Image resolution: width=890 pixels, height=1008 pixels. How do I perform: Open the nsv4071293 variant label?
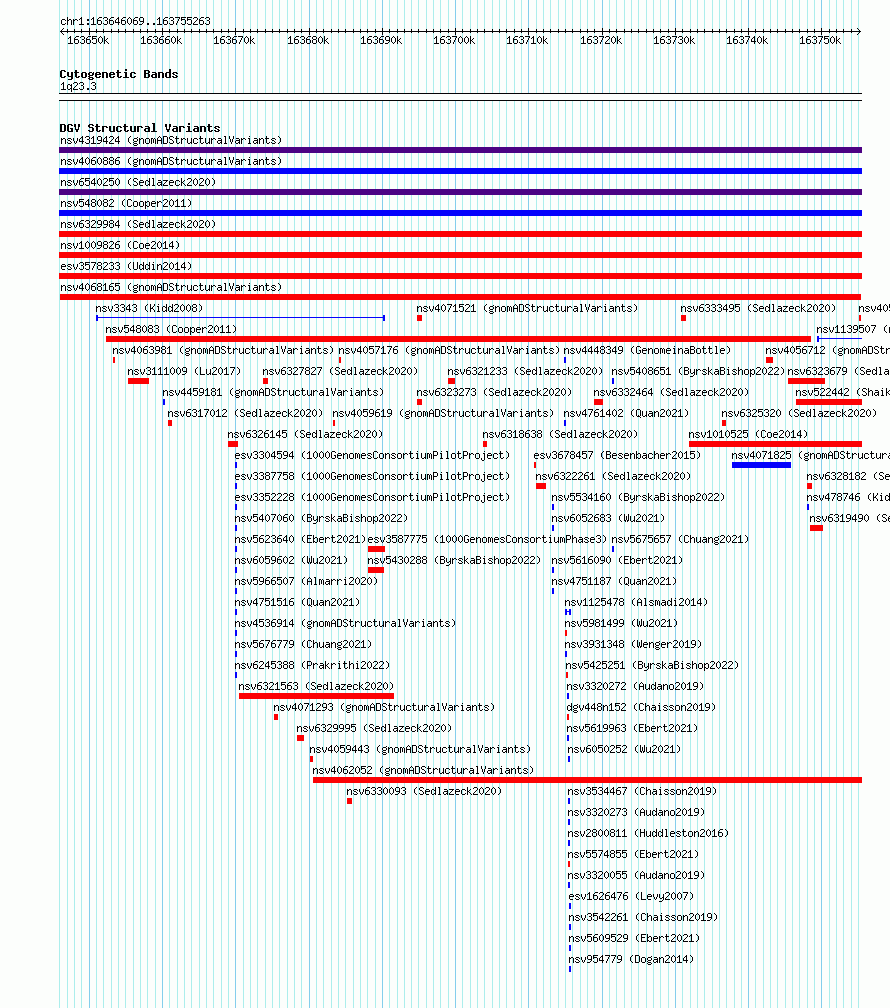click(385, 707)
